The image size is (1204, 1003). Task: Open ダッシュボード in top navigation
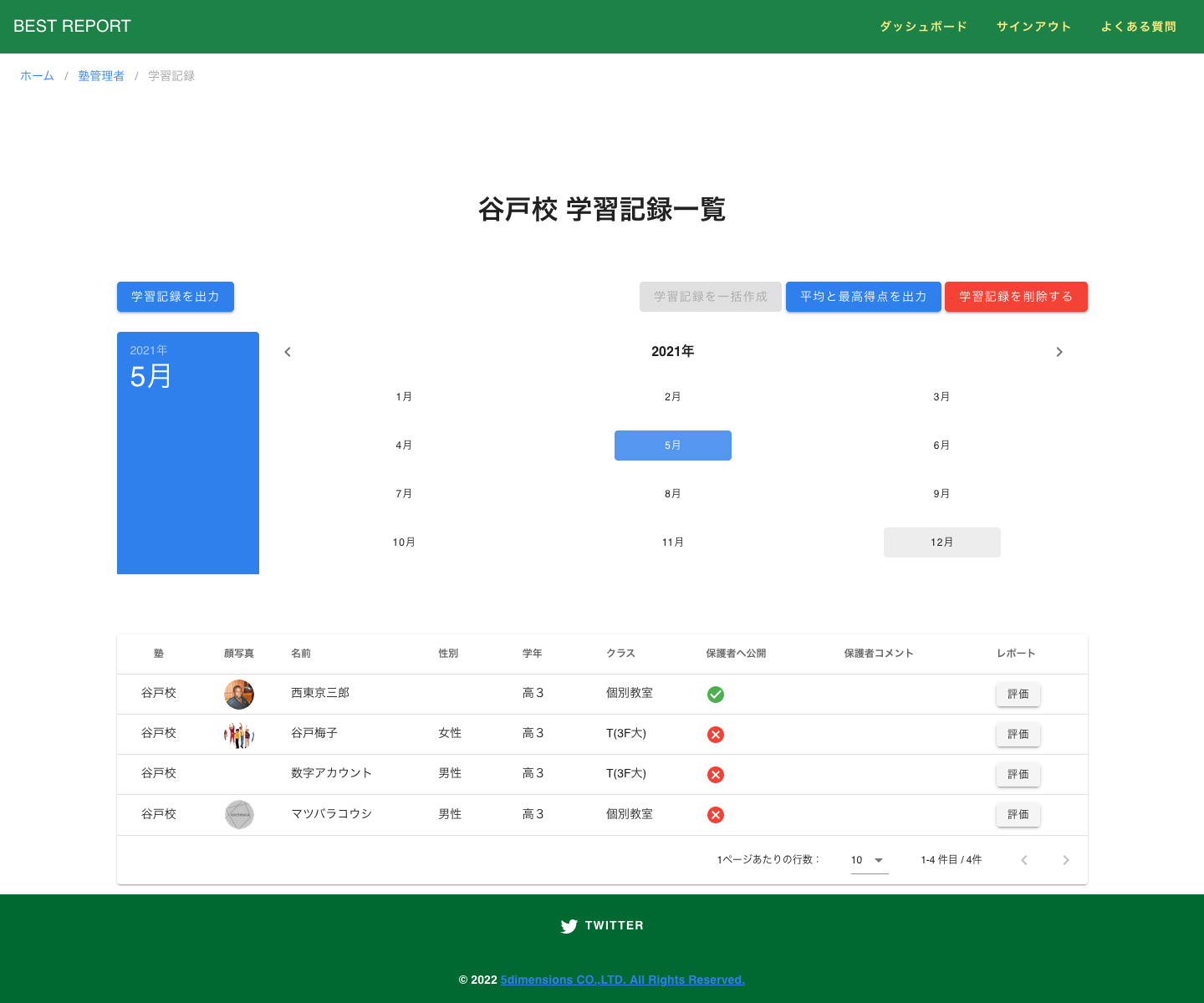point(924,27)
